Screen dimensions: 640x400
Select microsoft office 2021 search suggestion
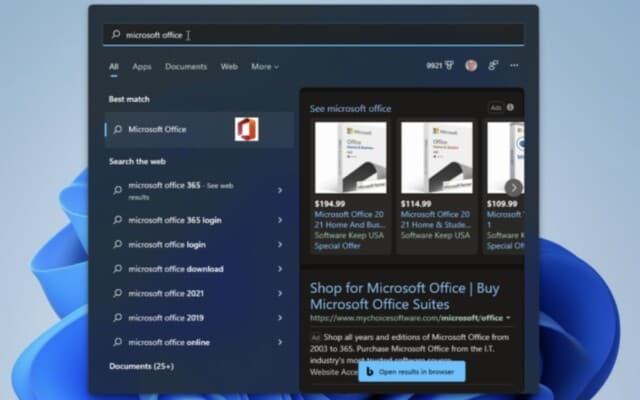tap(198, 293)
